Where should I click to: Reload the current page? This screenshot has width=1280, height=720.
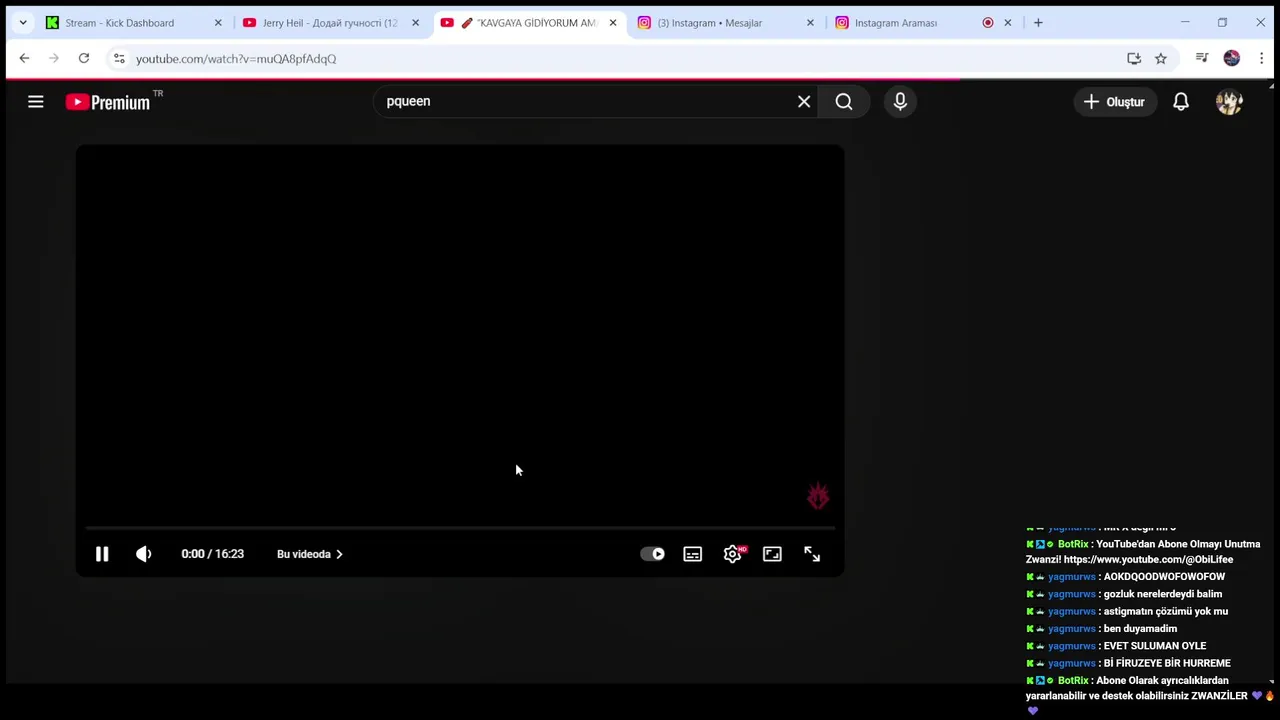coord(84,59)
